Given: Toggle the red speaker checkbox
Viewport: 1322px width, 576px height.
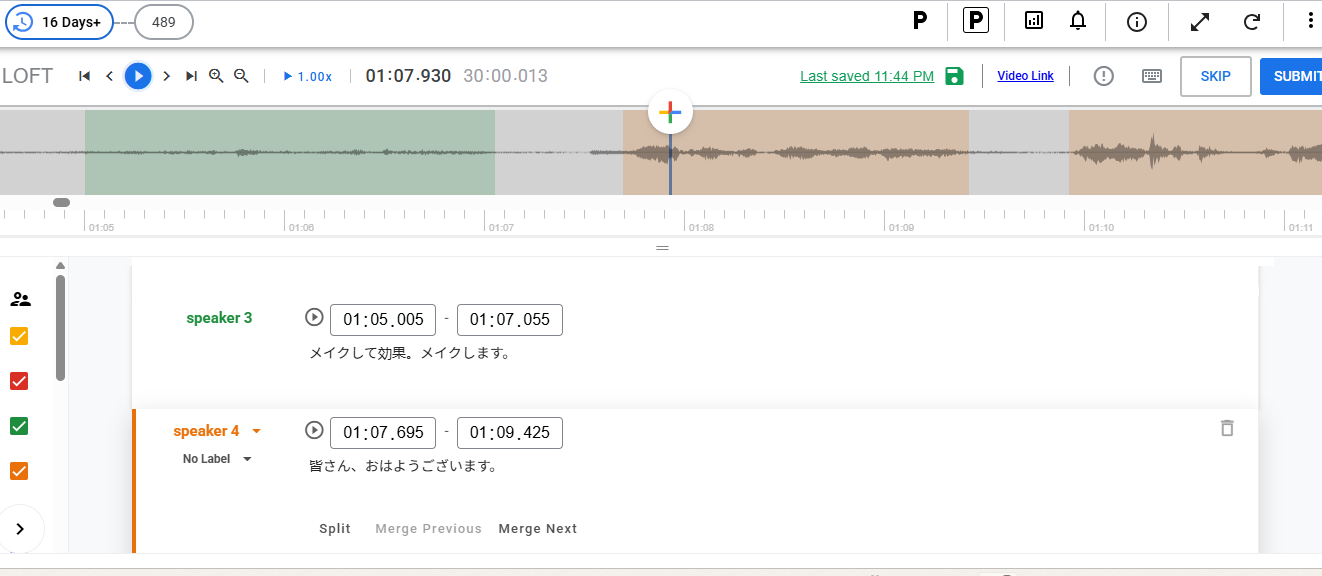Looking at the screenshot, I should (x=19, y=381).
